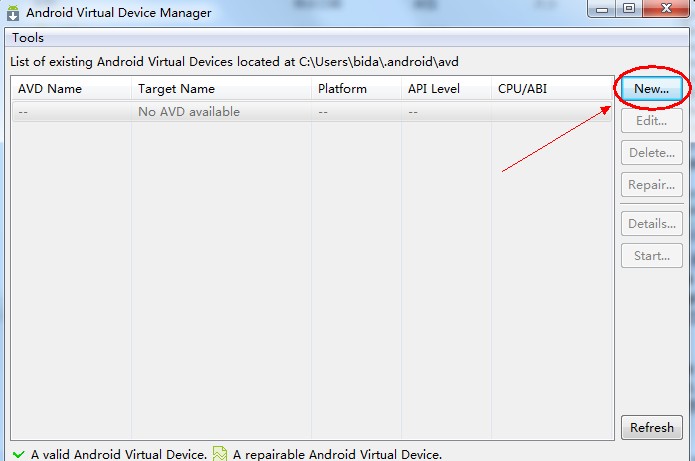695x461 pixels.
Task: Open the Details... button
Action: (x=652, y=223)
